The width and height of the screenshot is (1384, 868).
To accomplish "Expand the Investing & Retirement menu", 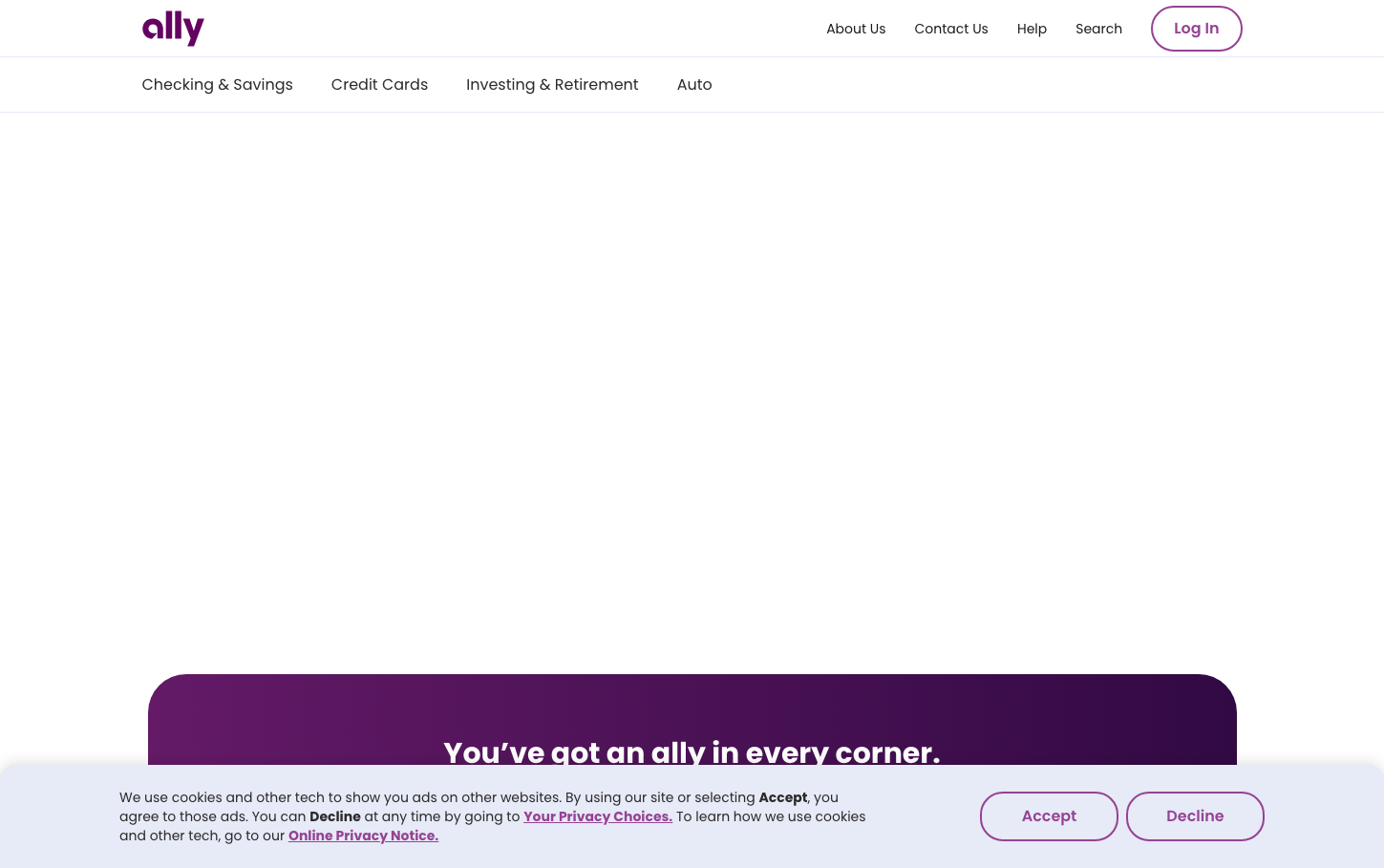I will click(x=551, y=84).
